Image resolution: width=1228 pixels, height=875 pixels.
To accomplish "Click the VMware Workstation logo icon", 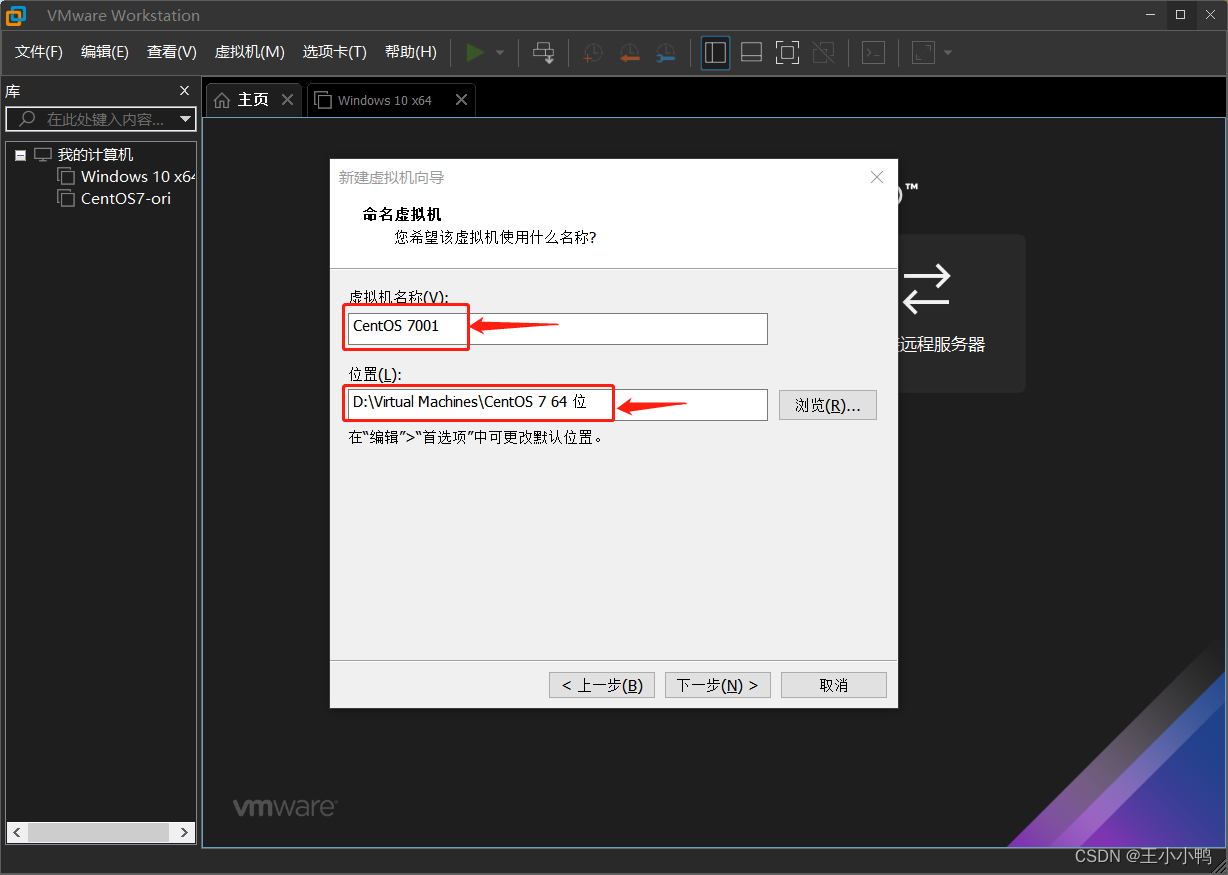I will click(16, 15).
